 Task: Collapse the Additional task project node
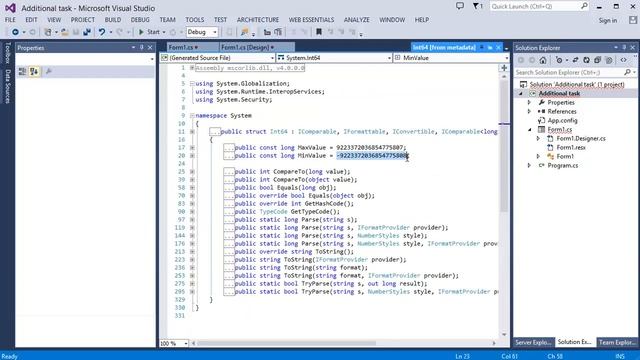[x=520, y=94]
